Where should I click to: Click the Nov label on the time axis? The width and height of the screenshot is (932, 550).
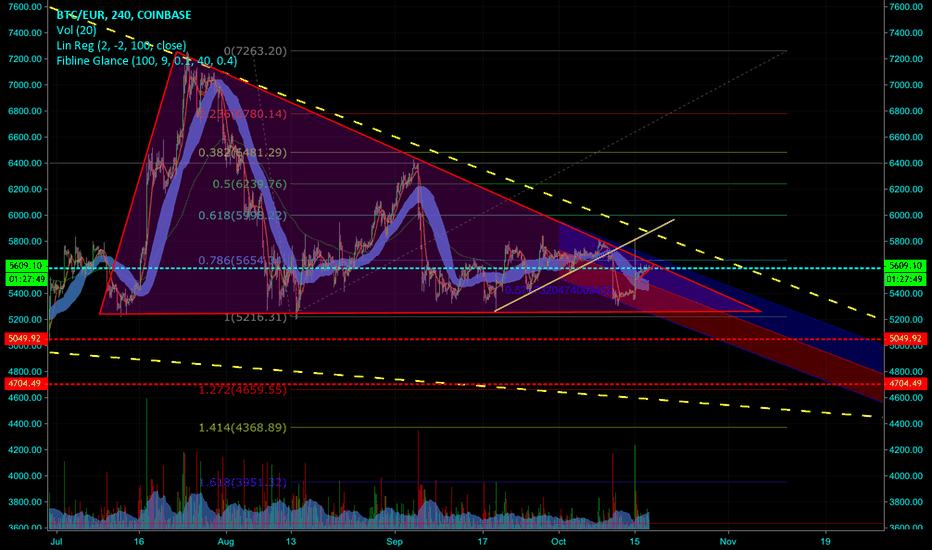point(728,541)
